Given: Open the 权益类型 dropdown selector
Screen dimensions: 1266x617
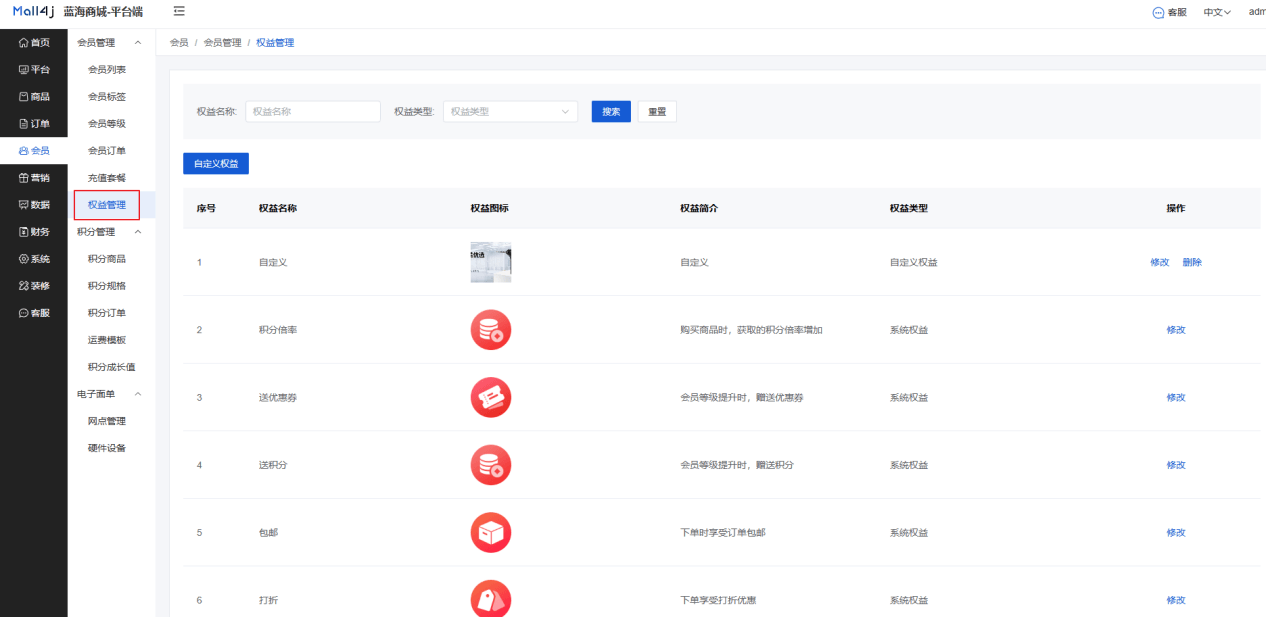Looking at the screenshot, I should point(510,111).
